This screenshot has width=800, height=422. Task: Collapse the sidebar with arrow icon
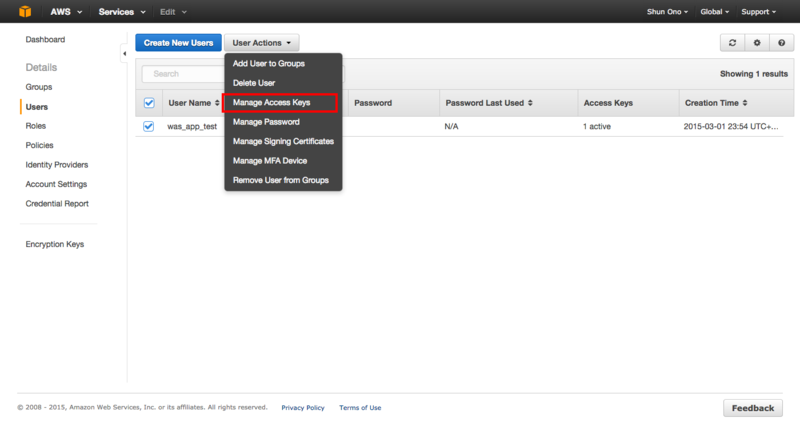click(124, 54)
